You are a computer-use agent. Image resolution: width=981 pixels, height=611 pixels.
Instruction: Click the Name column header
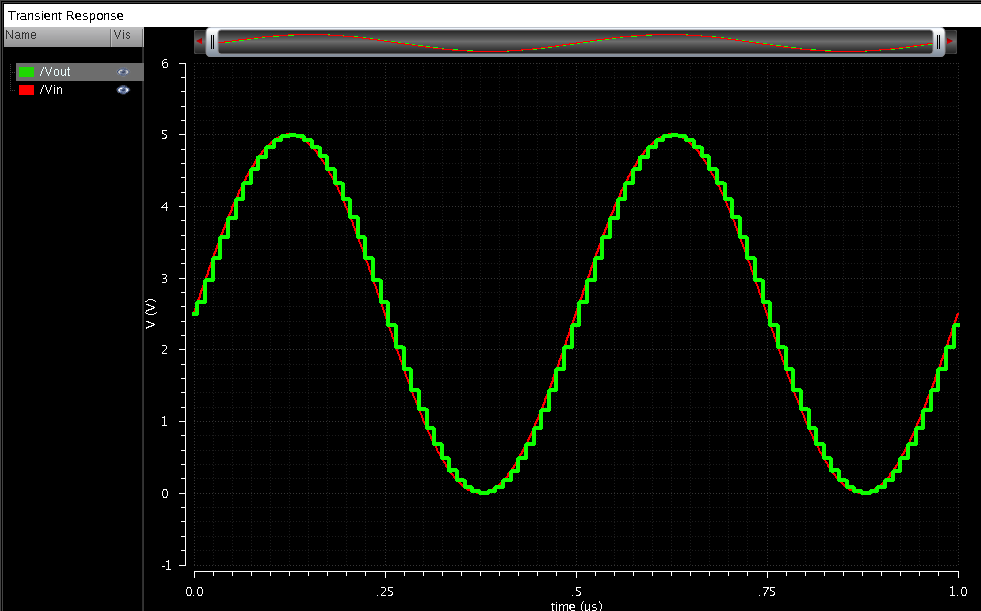21,35
